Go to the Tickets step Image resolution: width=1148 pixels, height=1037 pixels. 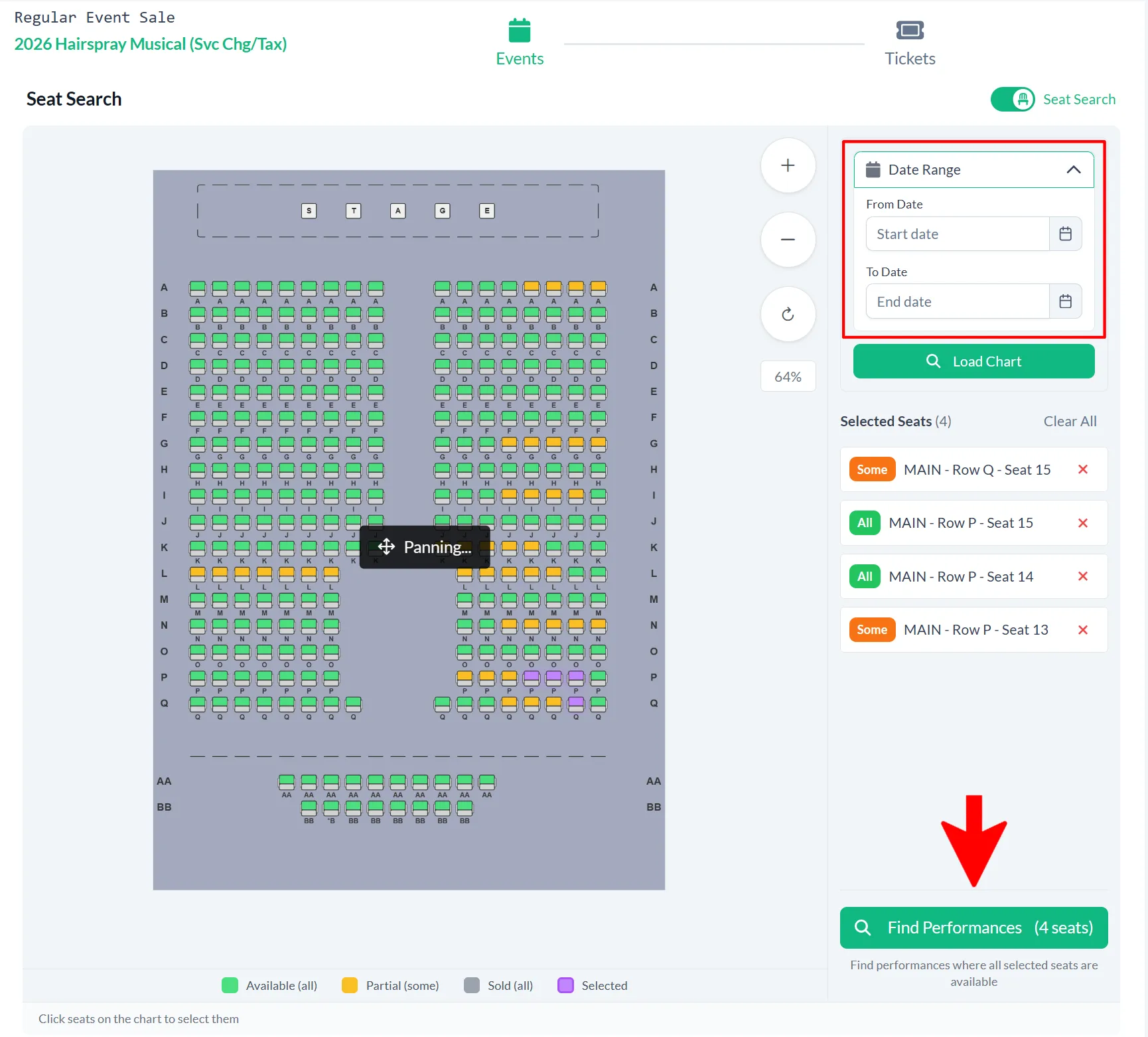(910, 42)
